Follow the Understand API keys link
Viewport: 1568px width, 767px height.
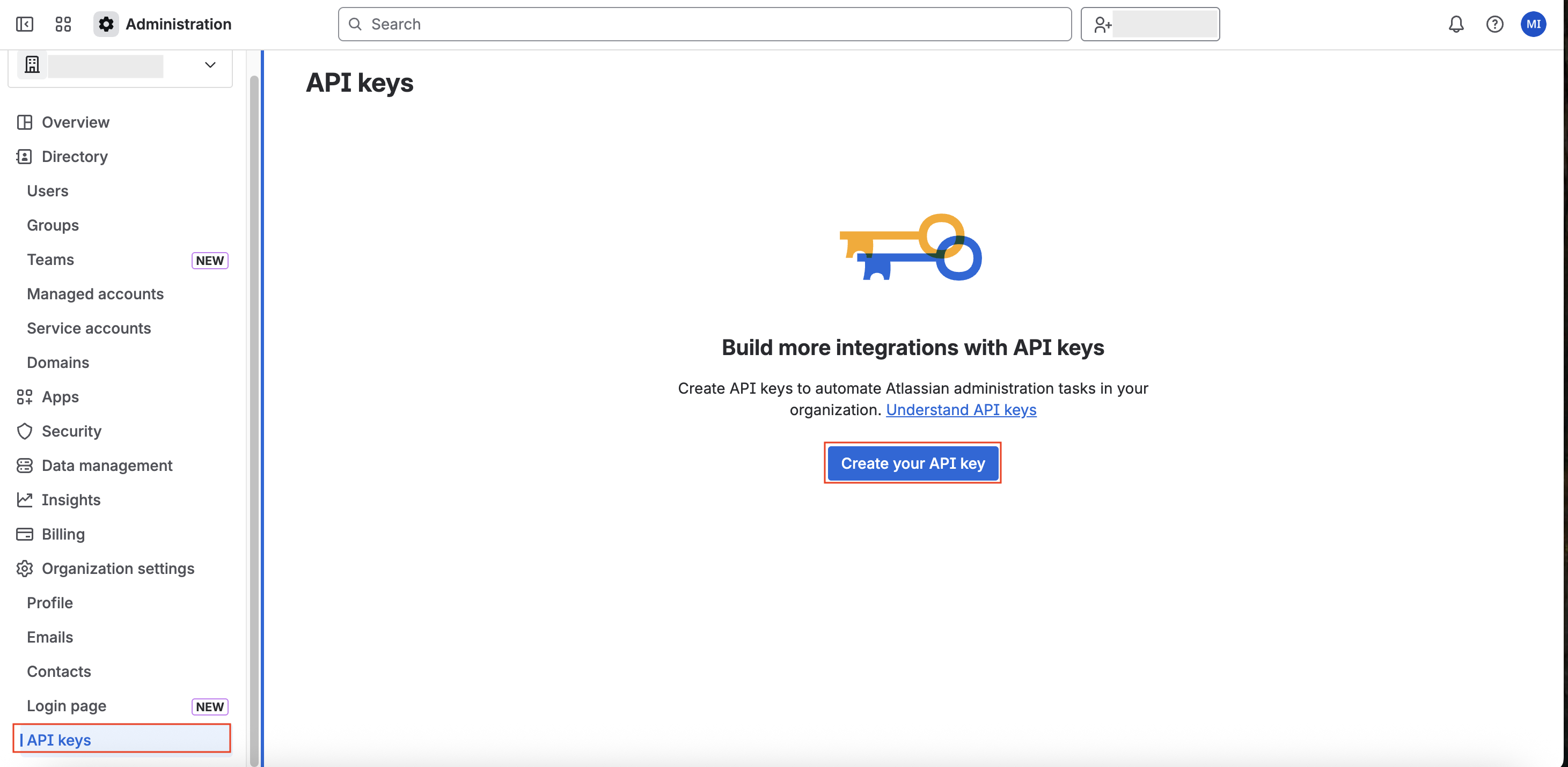(961, 410)
